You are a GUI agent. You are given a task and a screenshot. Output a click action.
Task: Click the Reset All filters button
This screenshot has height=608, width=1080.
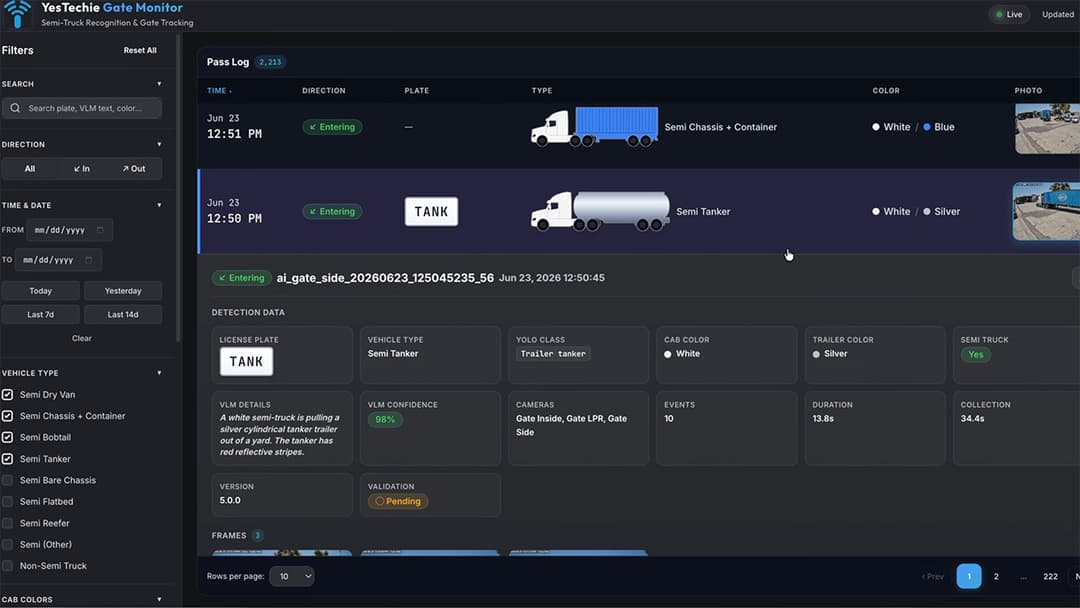coord(140,50)
